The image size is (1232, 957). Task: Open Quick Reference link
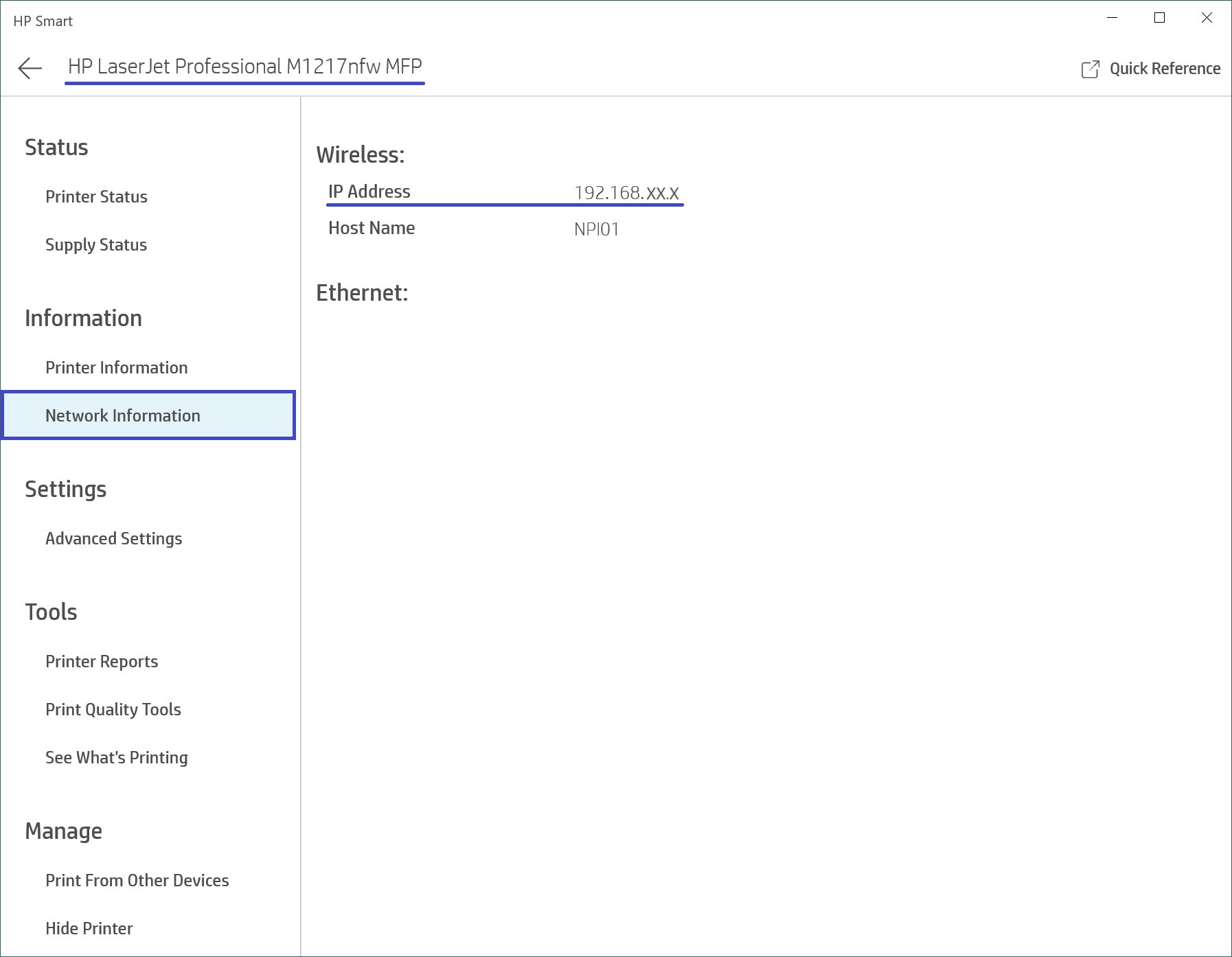click(x=1165, y=69)
